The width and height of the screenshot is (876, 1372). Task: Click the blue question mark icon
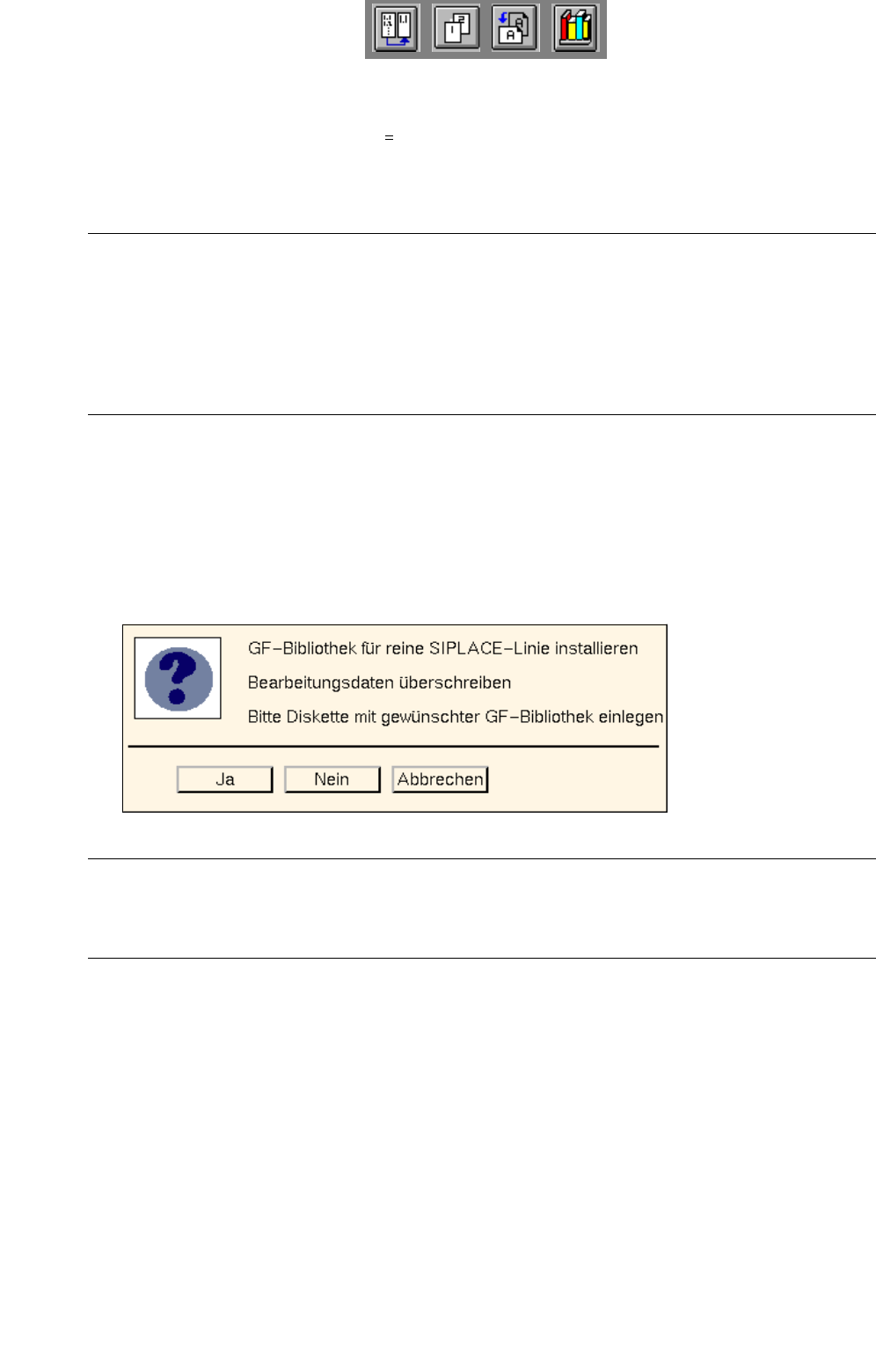179,678
